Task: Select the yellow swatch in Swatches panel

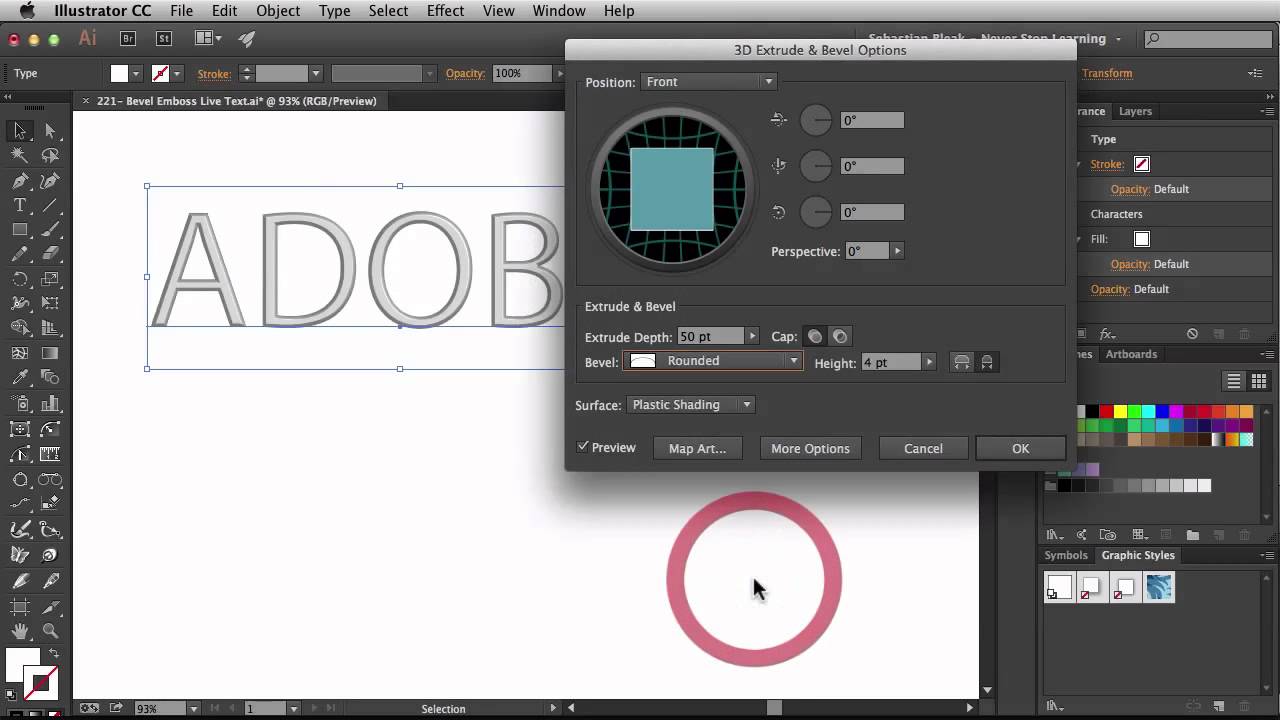Action: click(1120, 411)
